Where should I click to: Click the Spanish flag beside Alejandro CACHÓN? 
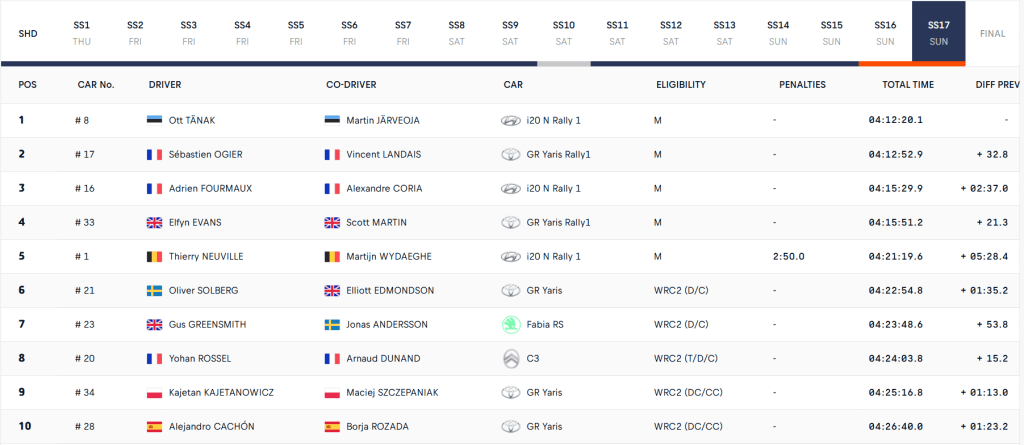click(154, 426)
